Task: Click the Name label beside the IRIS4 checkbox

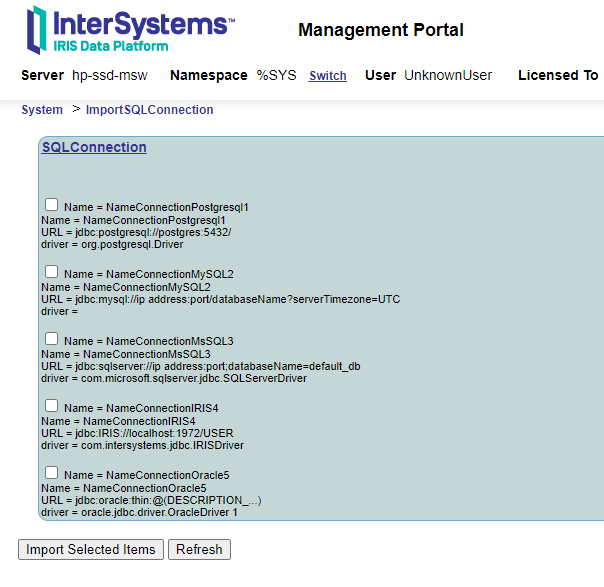Action: (x=141, y=408)
